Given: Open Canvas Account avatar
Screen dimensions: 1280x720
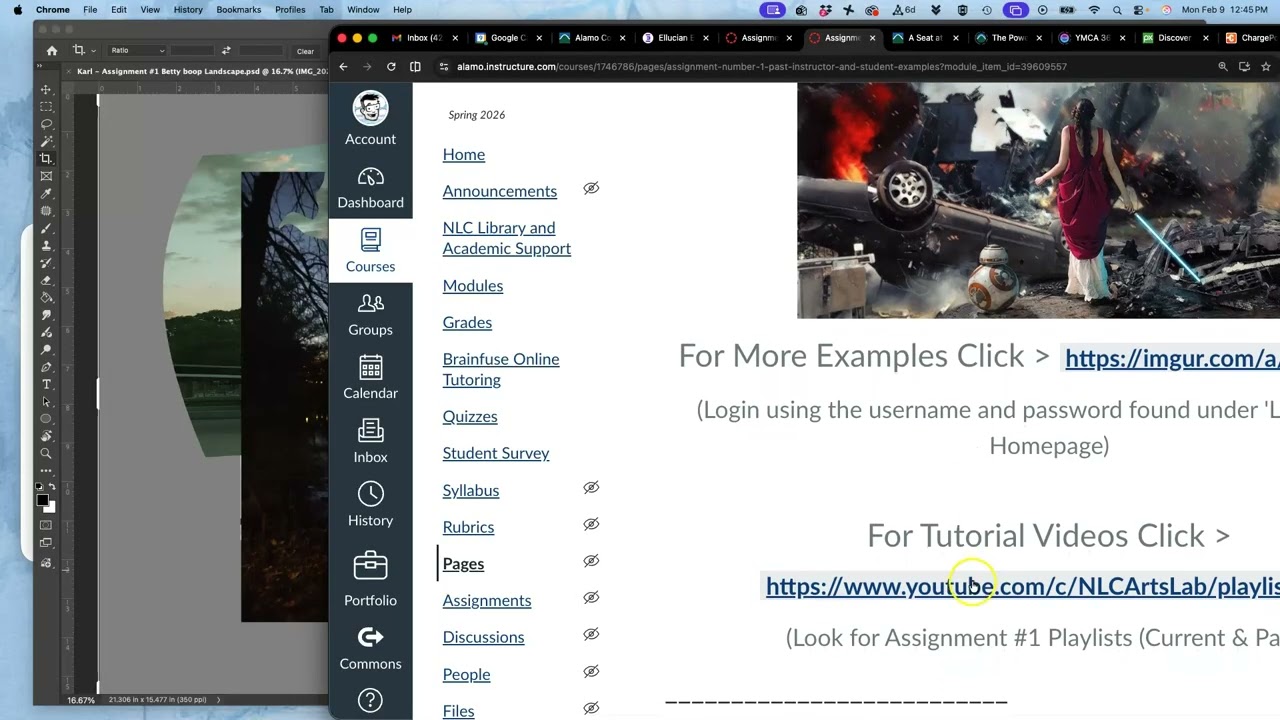Looking at the screenshot, I should pyautogui.click(x=370, y=108).
